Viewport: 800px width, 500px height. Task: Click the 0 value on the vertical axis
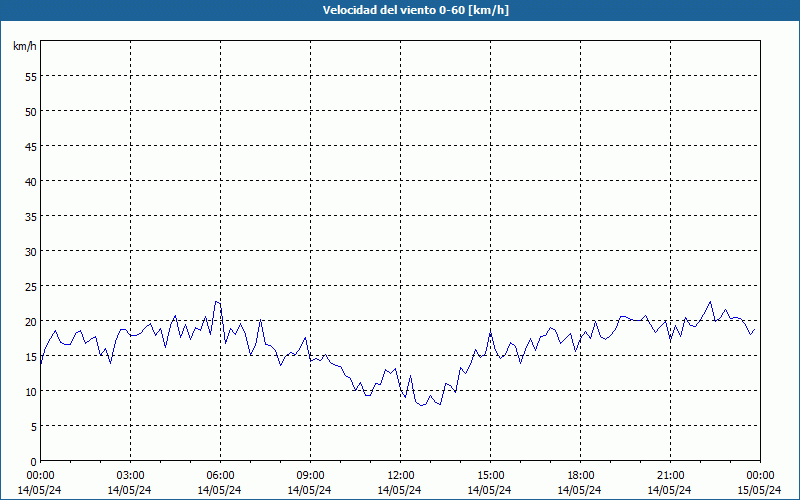point(34,462)
